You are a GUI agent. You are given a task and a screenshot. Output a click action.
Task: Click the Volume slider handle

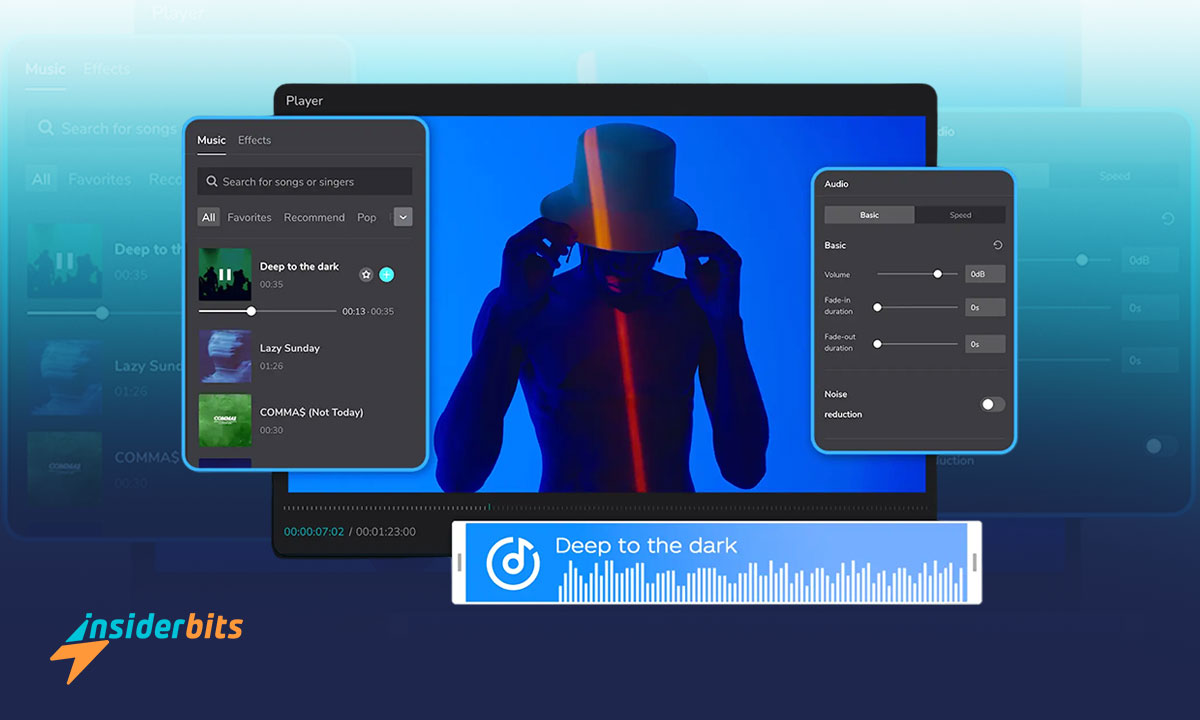938,274
